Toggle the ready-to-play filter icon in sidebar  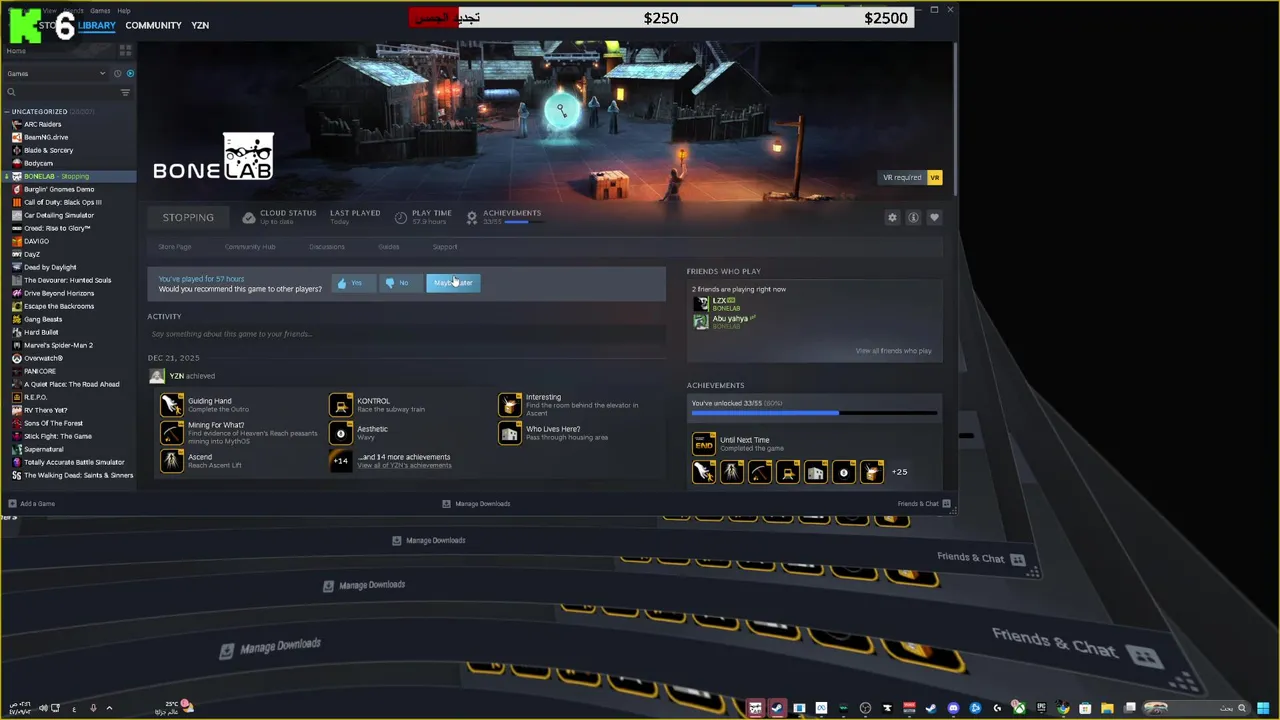coord(130,73)
